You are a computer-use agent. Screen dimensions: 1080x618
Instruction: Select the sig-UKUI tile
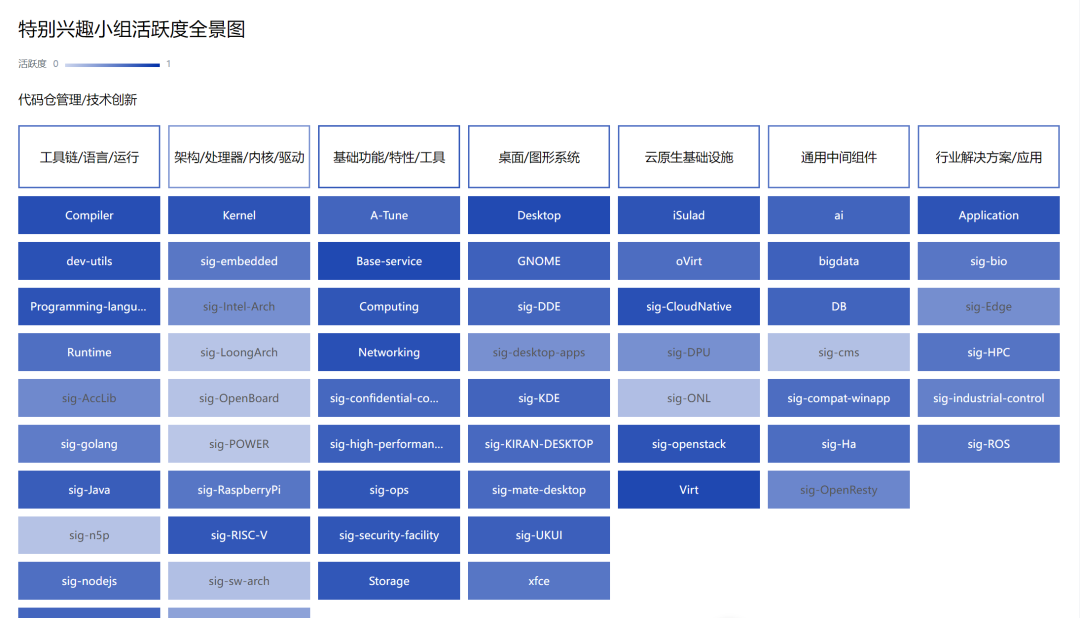[x=539, y=535]
